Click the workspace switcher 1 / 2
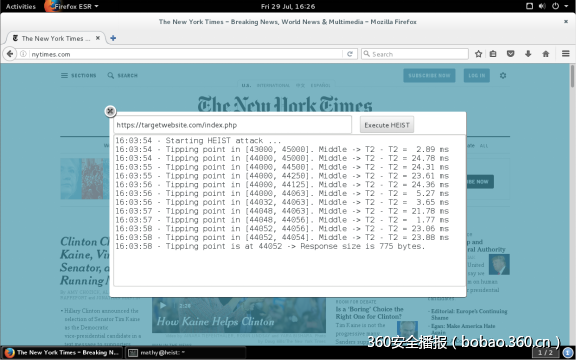The height and width of the screenshot is (361, 576). (546, 353)
